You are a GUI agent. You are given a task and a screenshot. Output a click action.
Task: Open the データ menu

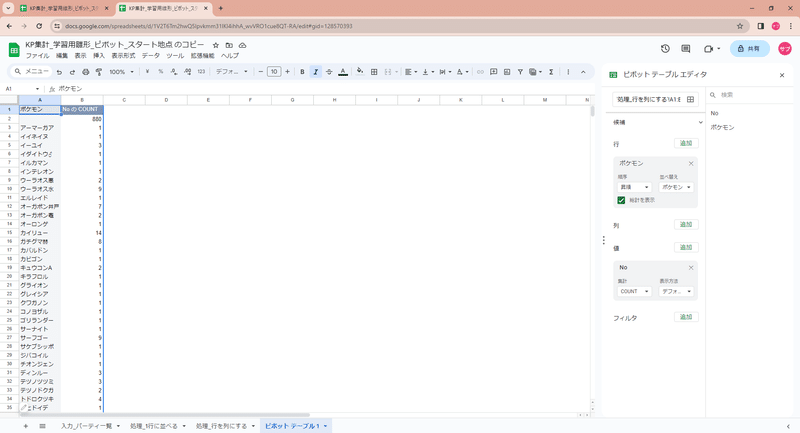pos(151,56)
